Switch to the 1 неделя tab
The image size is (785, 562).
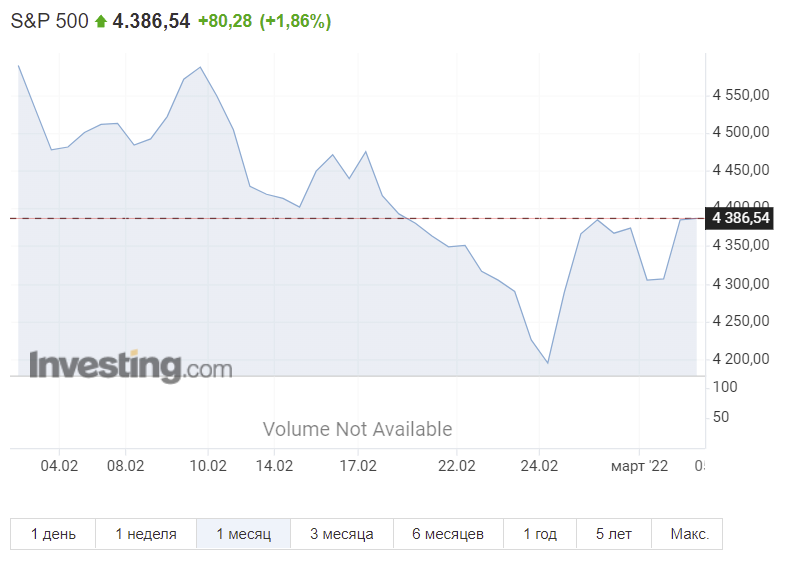[146, 534]
